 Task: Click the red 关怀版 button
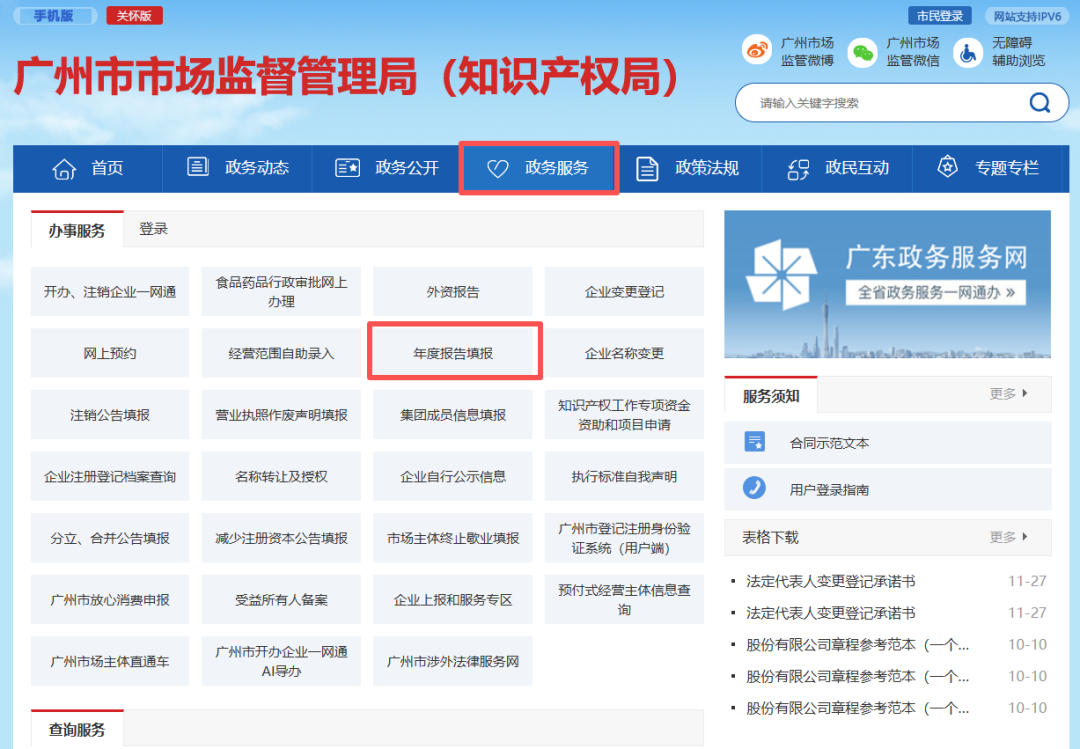[x=134, y=16]
